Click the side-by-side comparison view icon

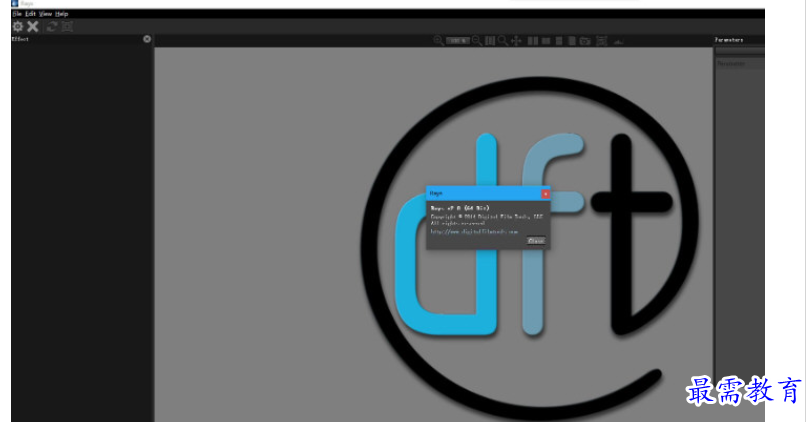533,40
